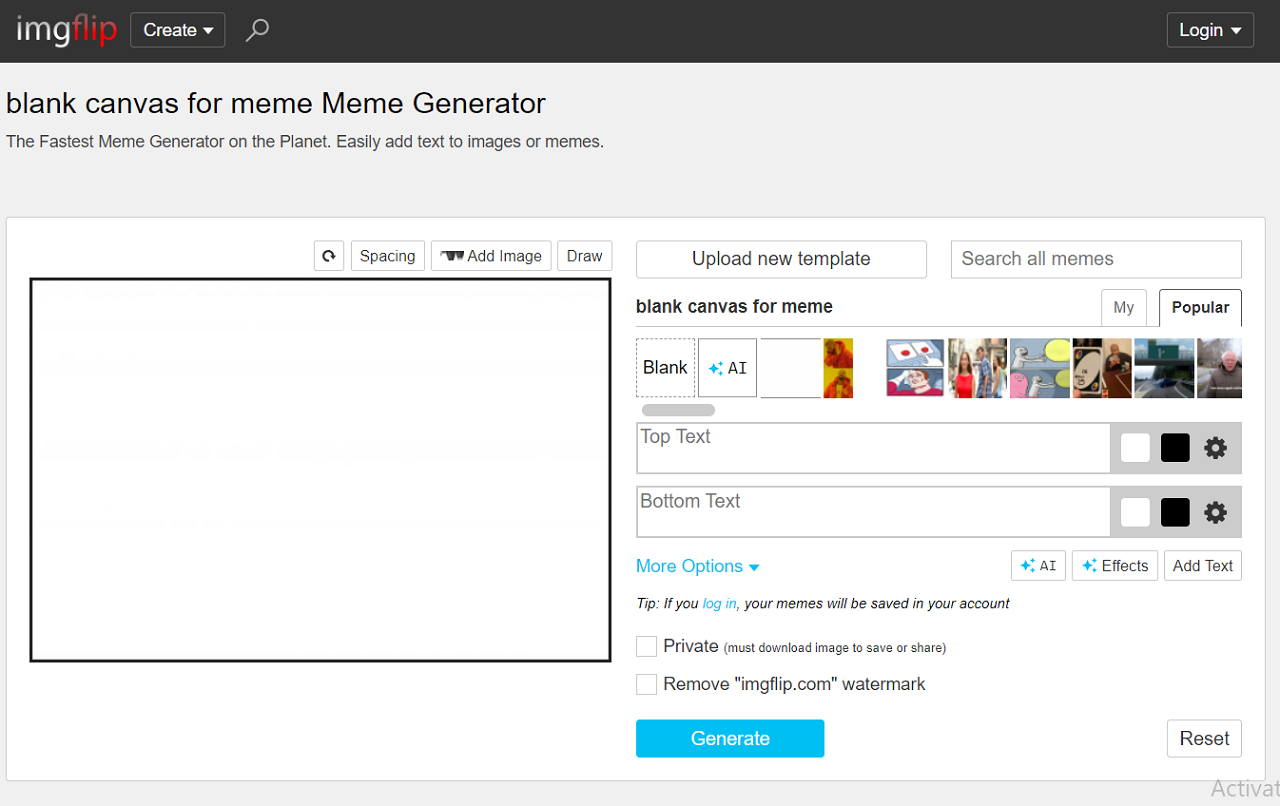The image size is (1280, 806).
Task: Check Remove imgflip.com watermark
Action: point(646,684)
